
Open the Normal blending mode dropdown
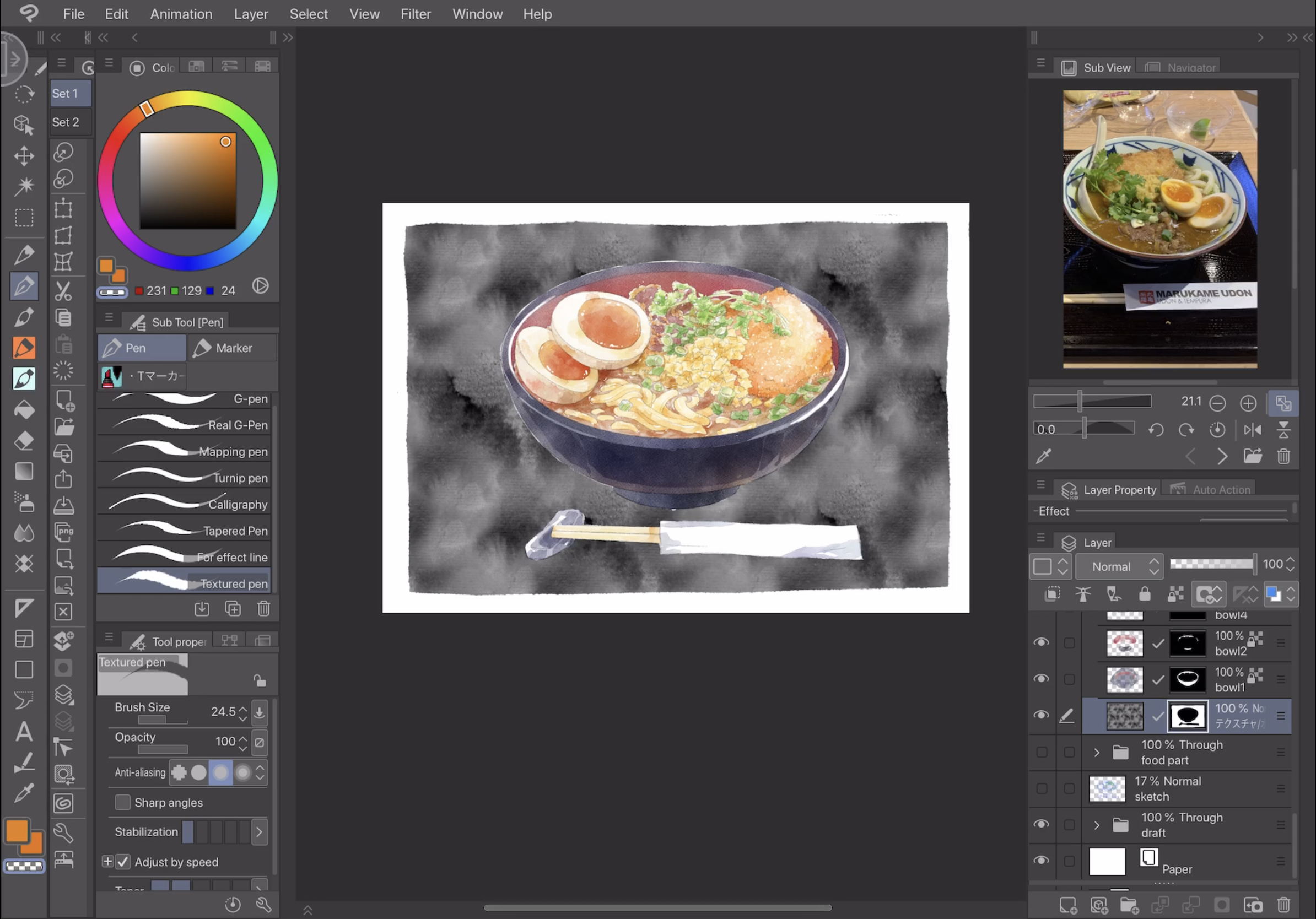pyautogui.click(x=1118, y=566)
